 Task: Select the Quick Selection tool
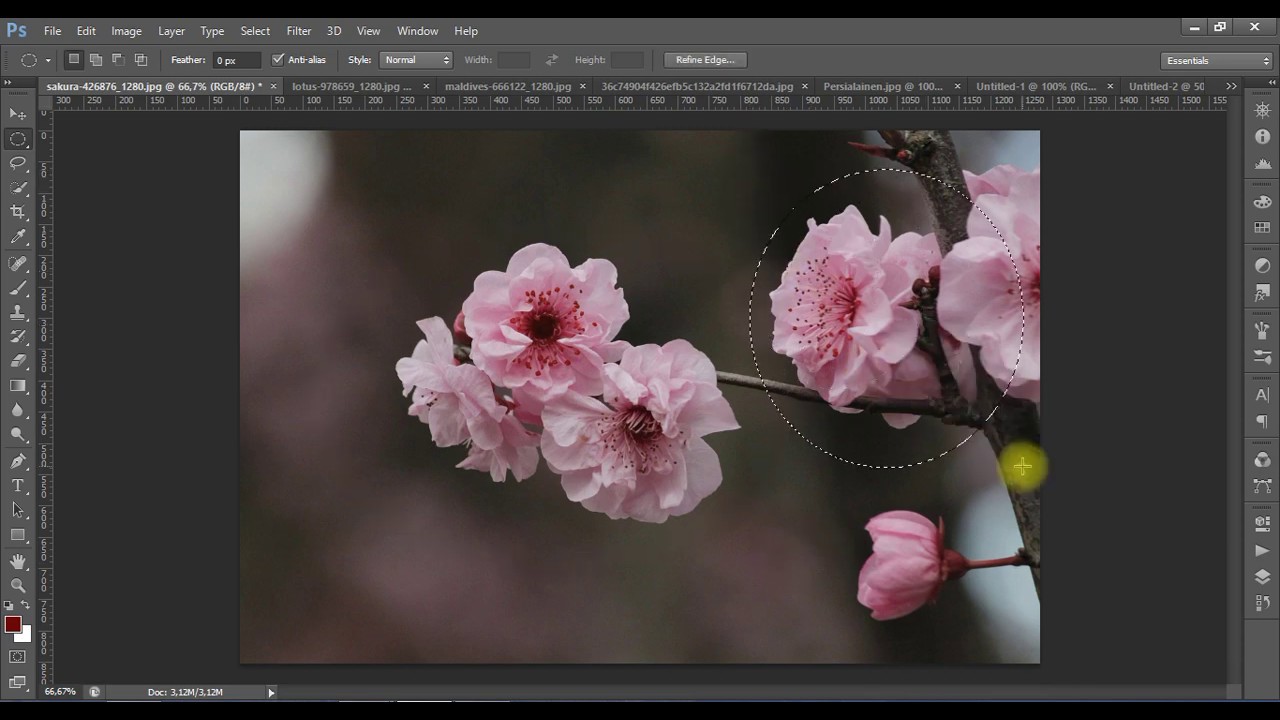click(18, 187)
